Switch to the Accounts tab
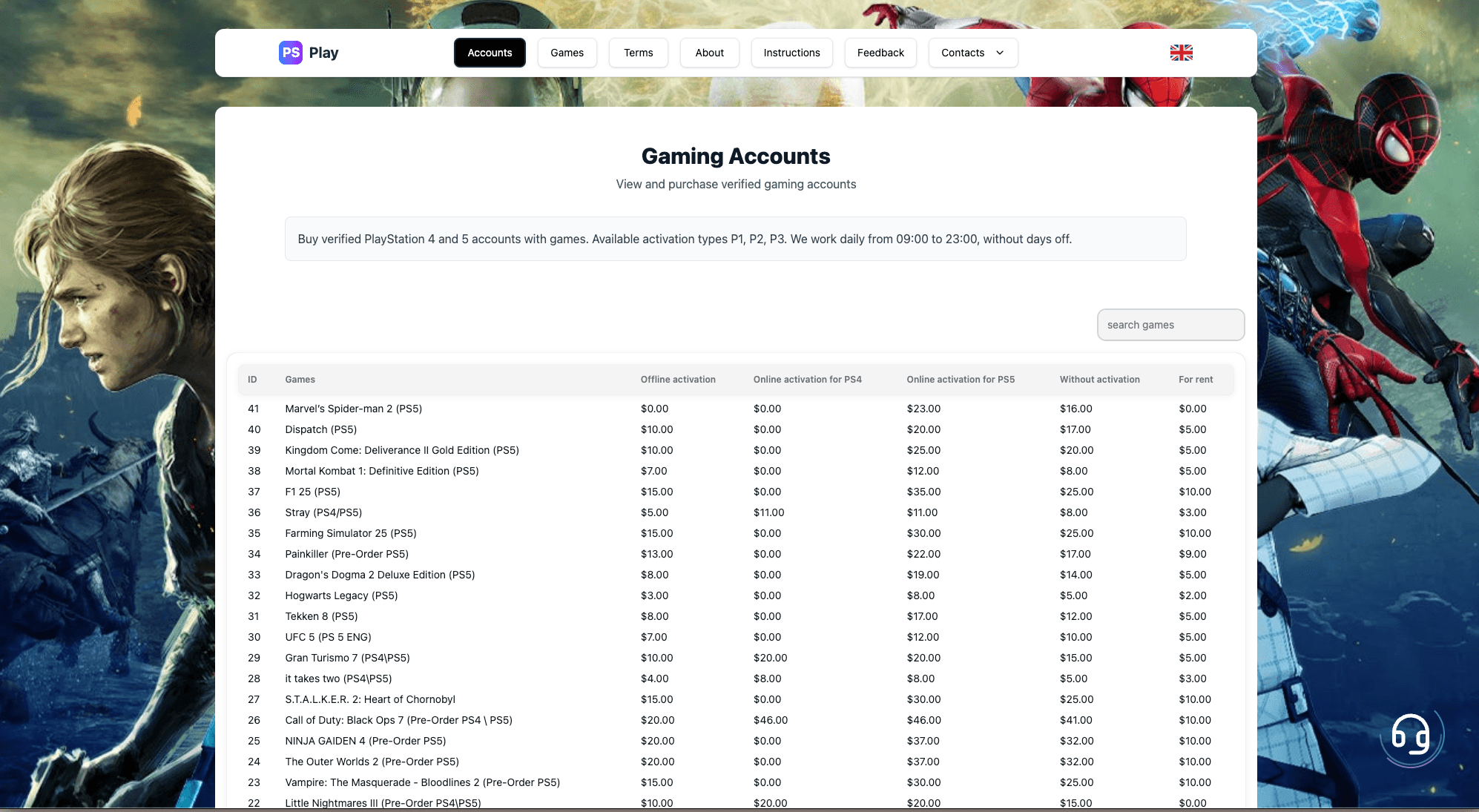This screenshot has width=1479, height=812. click(490, 53)
